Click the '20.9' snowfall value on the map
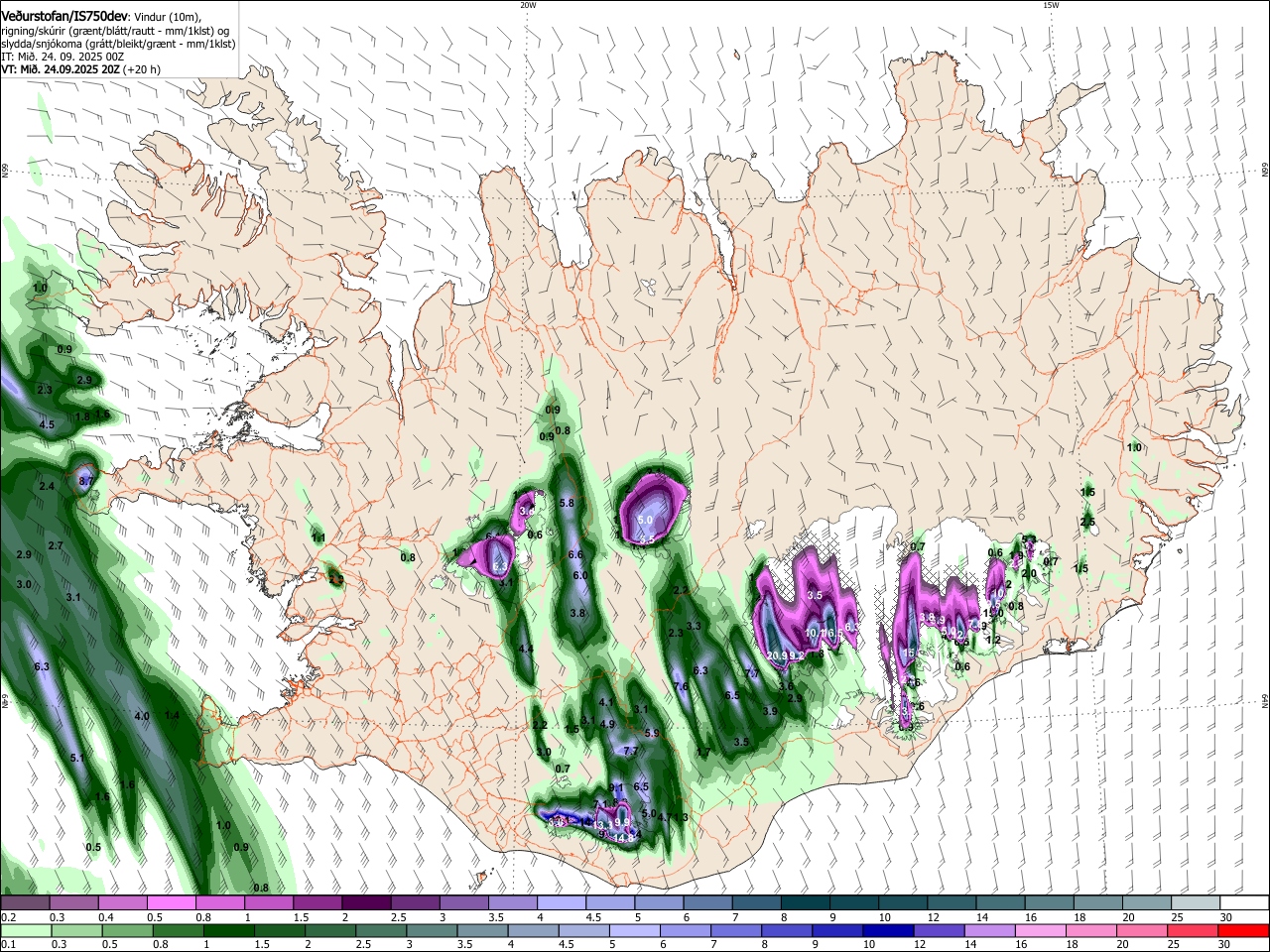 (x=777, y=656)
